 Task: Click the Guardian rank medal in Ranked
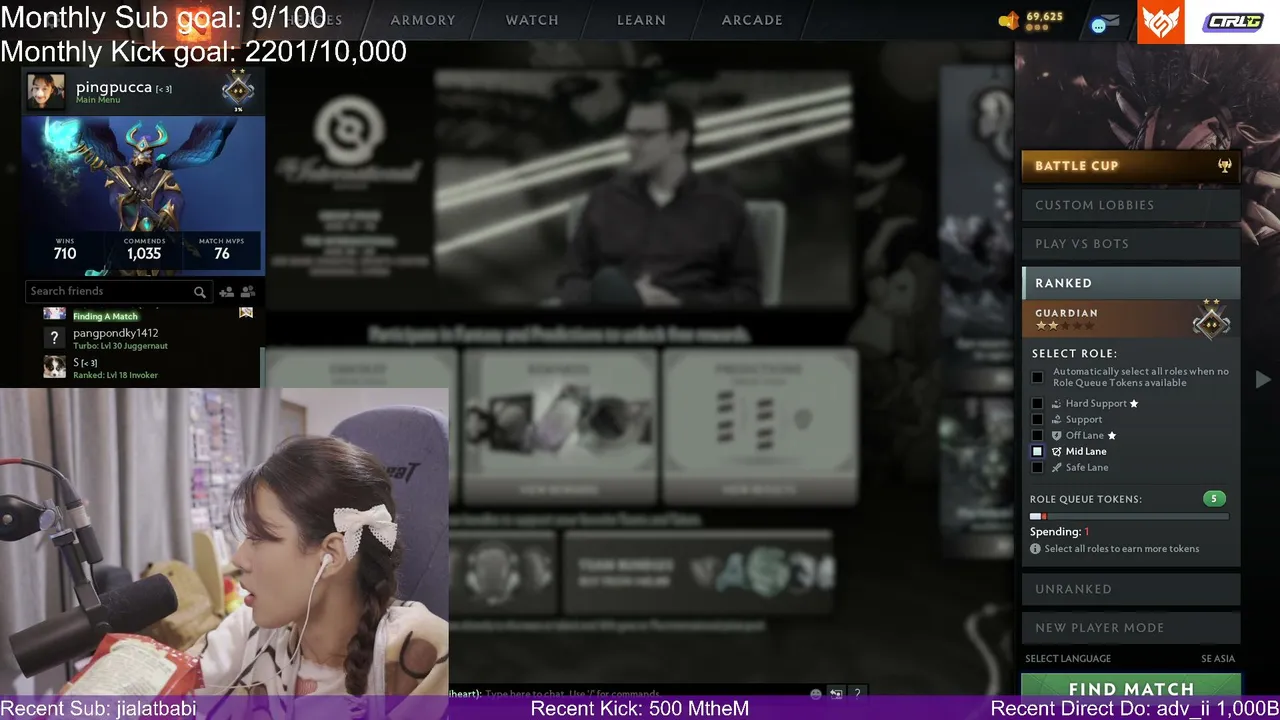(1211, 321)
